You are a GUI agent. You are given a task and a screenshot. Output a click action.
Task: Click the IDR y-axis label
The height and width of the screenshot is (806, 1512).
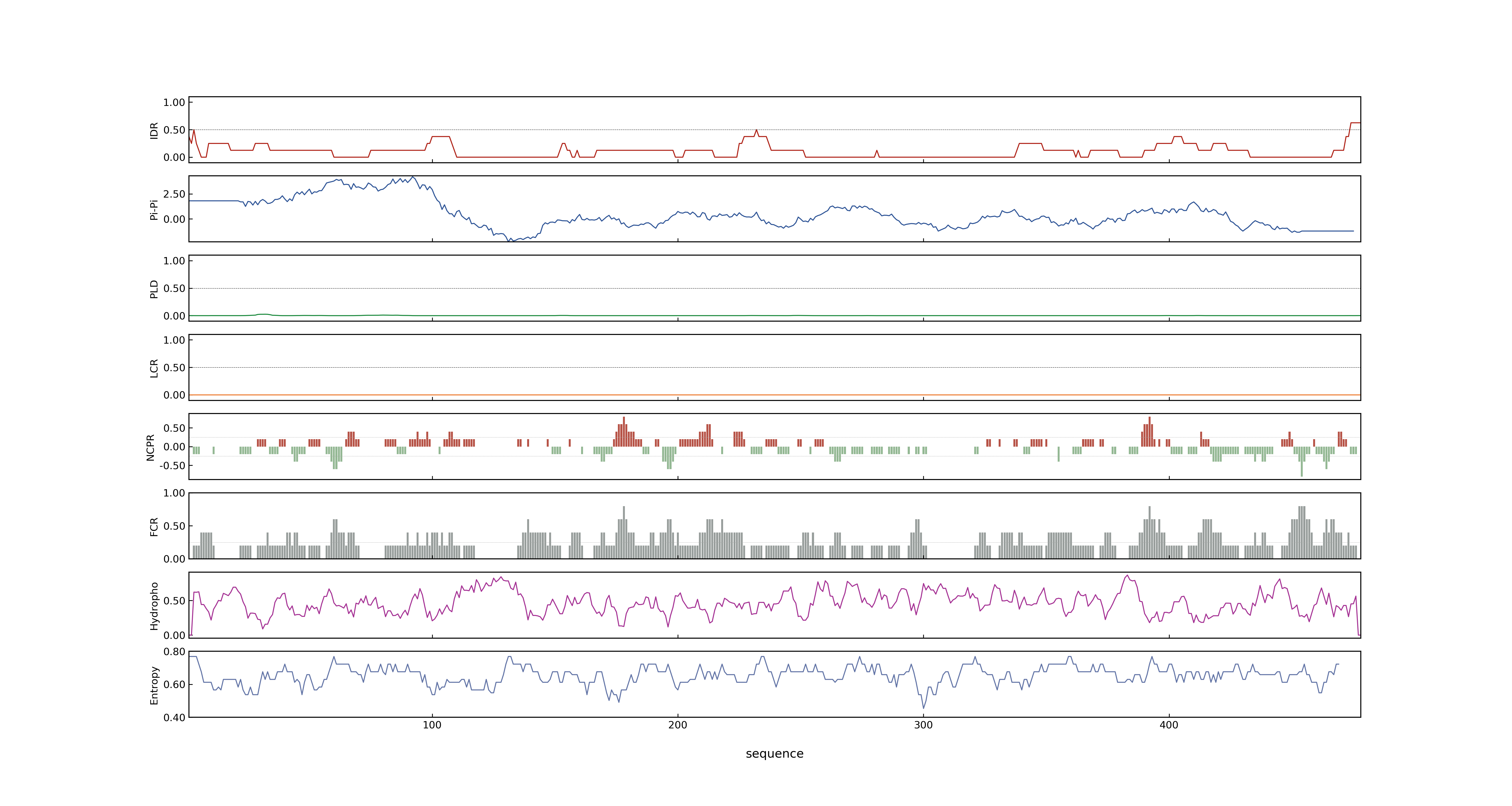[x=154, y=130]
